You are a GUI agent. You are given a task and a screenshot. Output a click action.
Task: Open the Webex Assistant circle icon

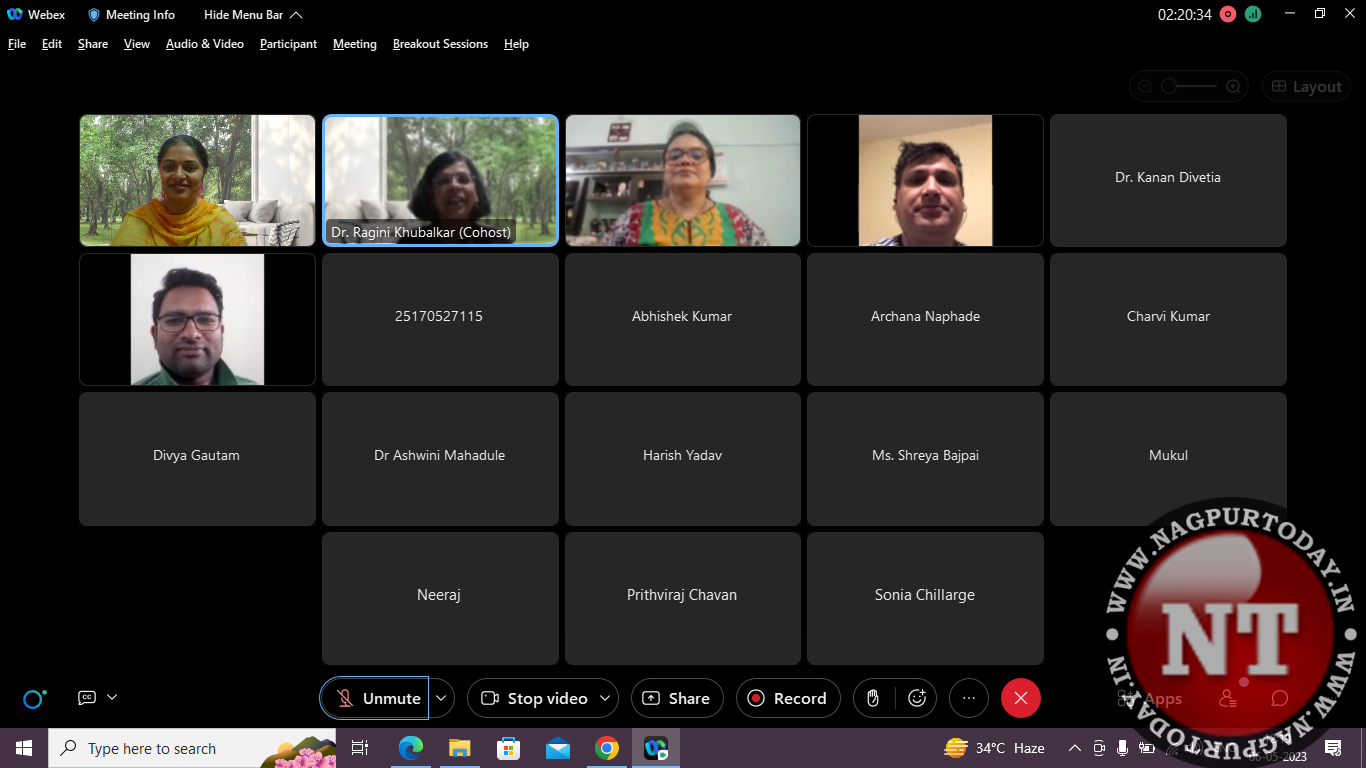(x=34, y=698)
